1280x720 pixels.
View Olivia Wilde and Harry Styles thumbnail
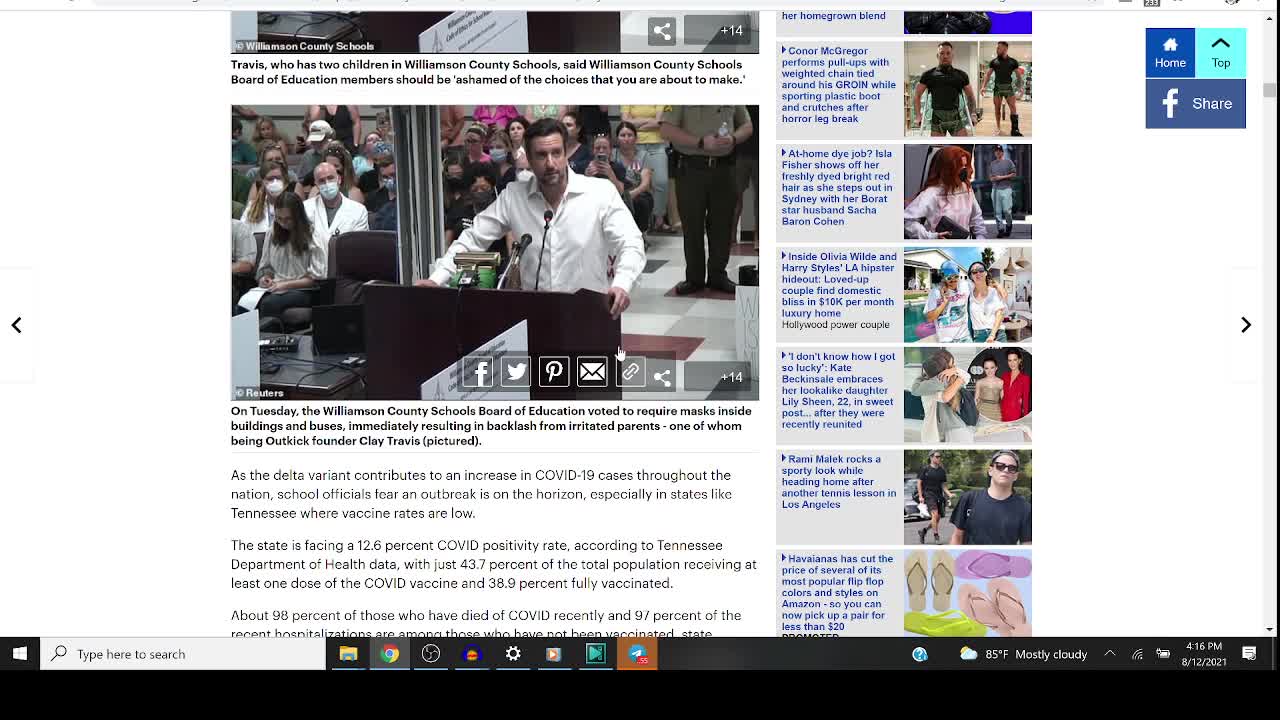967,295
